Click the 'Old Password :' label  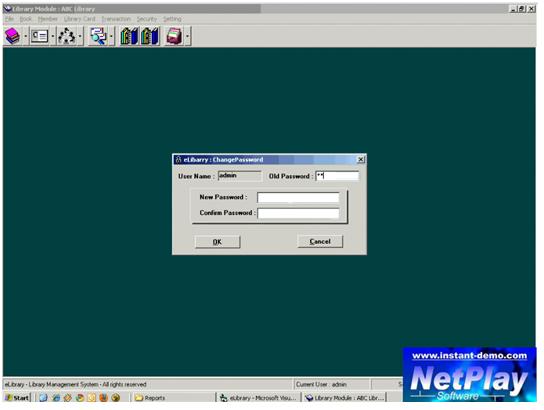point(291,176)
